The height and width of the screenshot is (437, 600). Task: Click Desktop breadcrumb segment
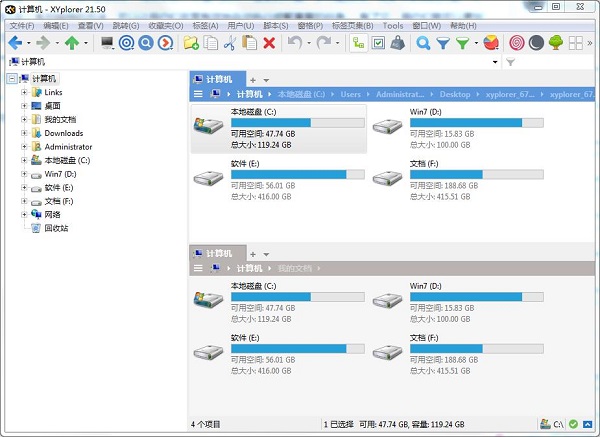pos(455,94)
